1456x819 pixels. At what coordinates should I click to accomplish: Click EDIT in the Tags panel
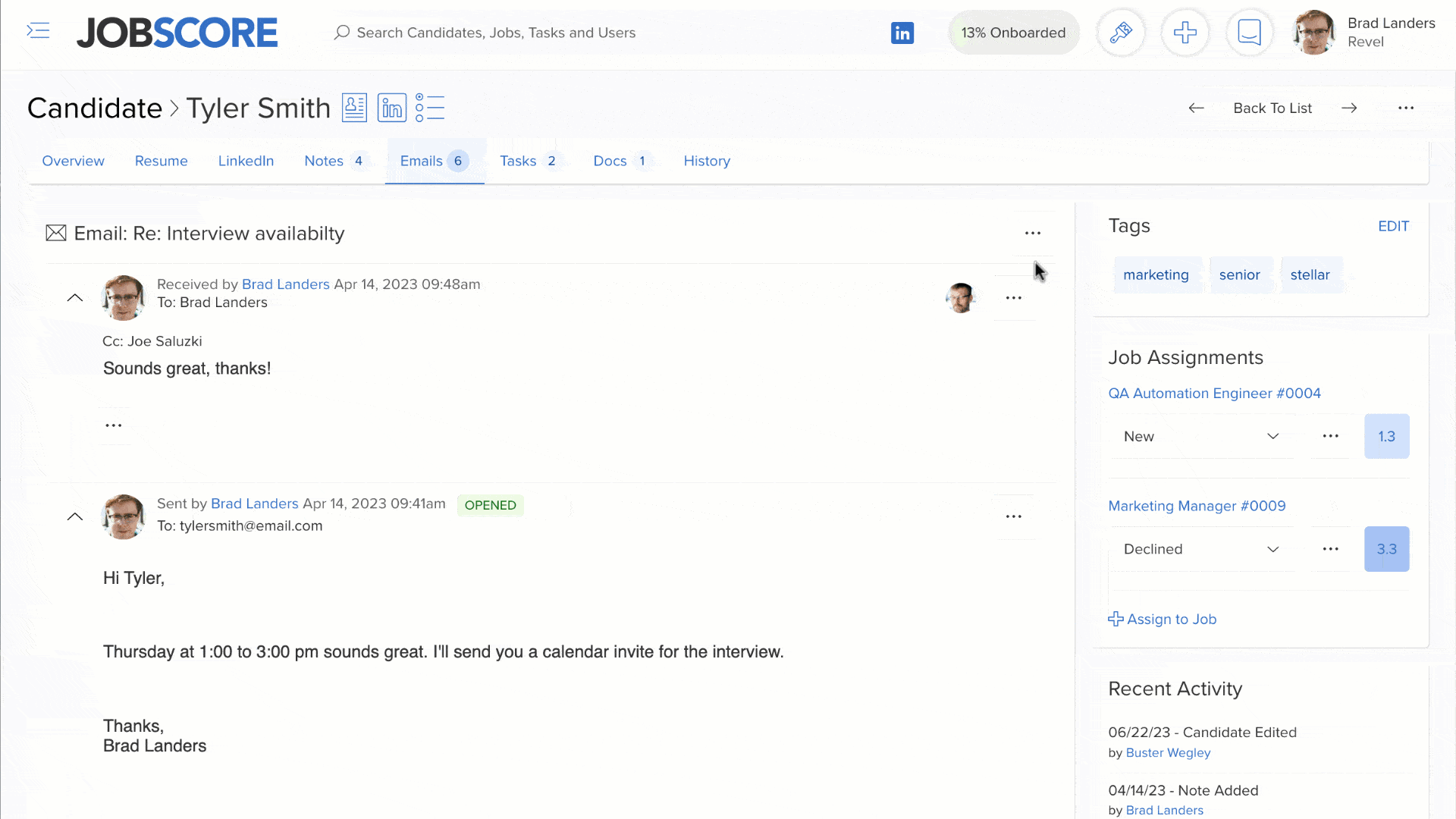click(1394, 226)
